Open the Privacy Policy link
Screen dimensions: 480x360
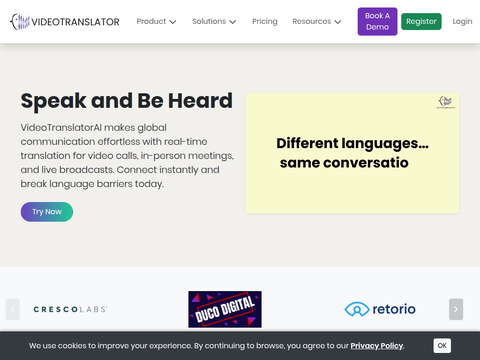(x=377, y=346)
